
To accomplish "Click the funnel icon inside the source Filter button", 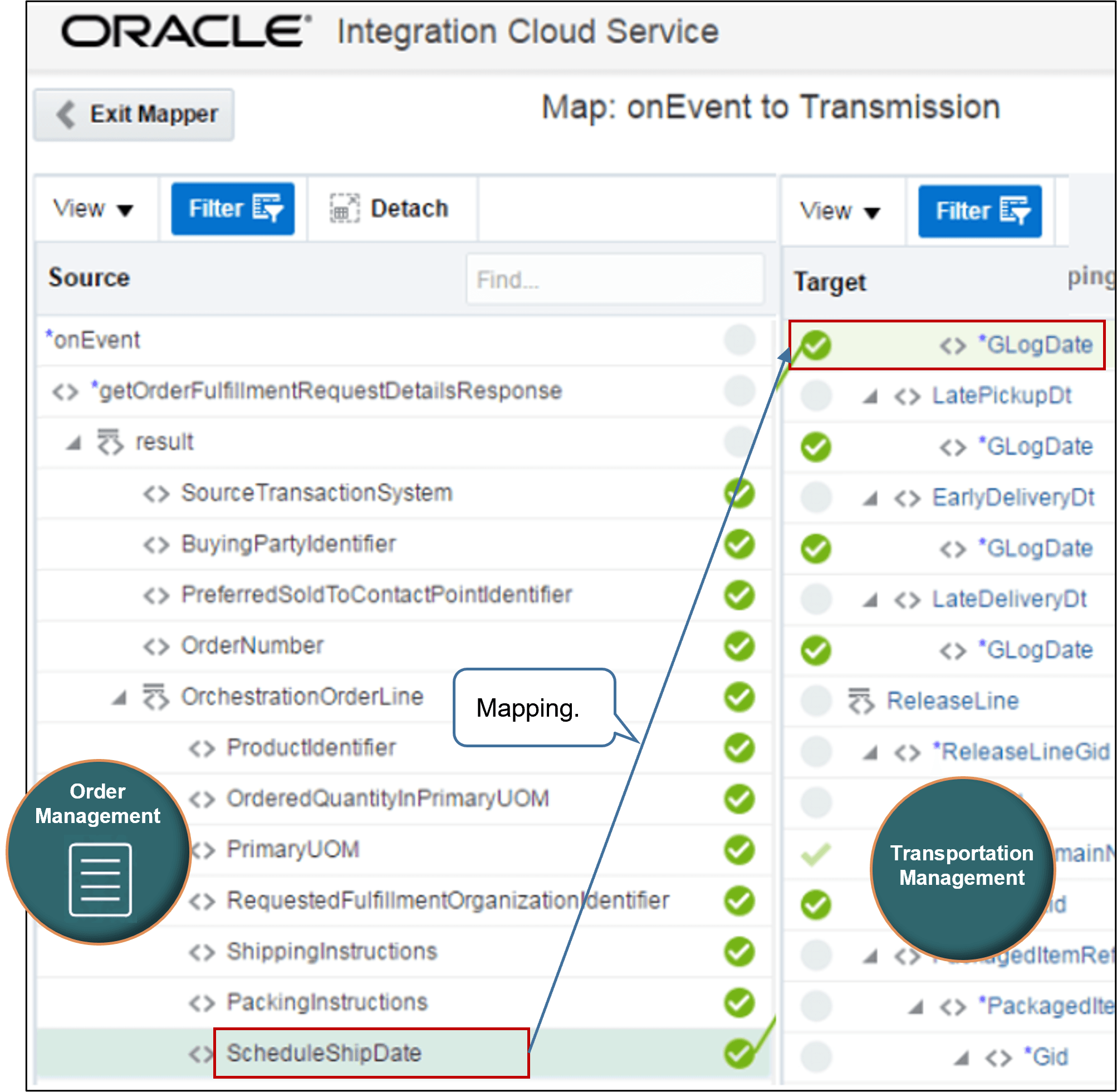I will coord(270,208).
